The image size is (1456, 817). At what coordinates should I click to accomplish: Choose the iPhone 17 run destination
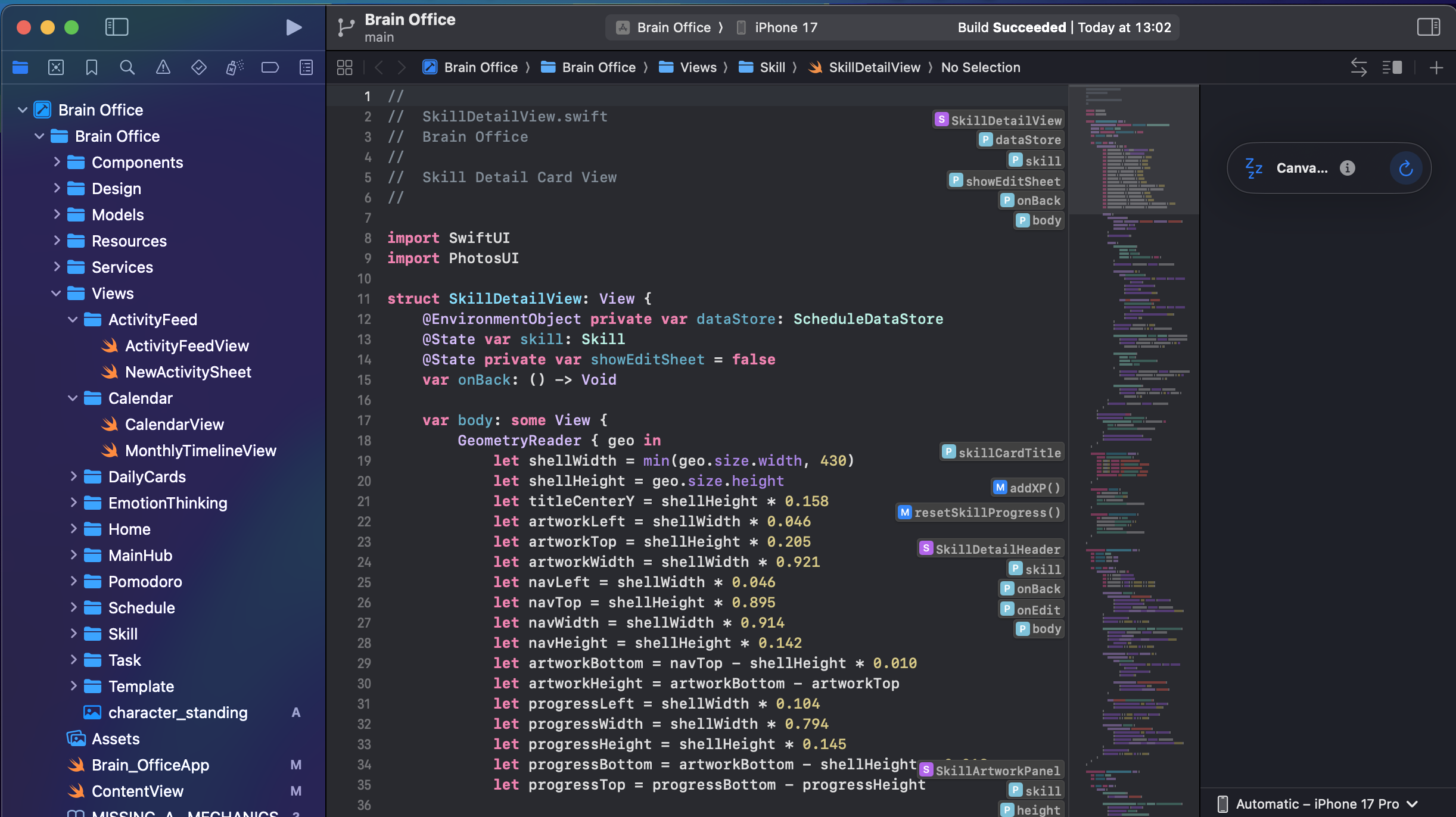[x=777, y=27]
